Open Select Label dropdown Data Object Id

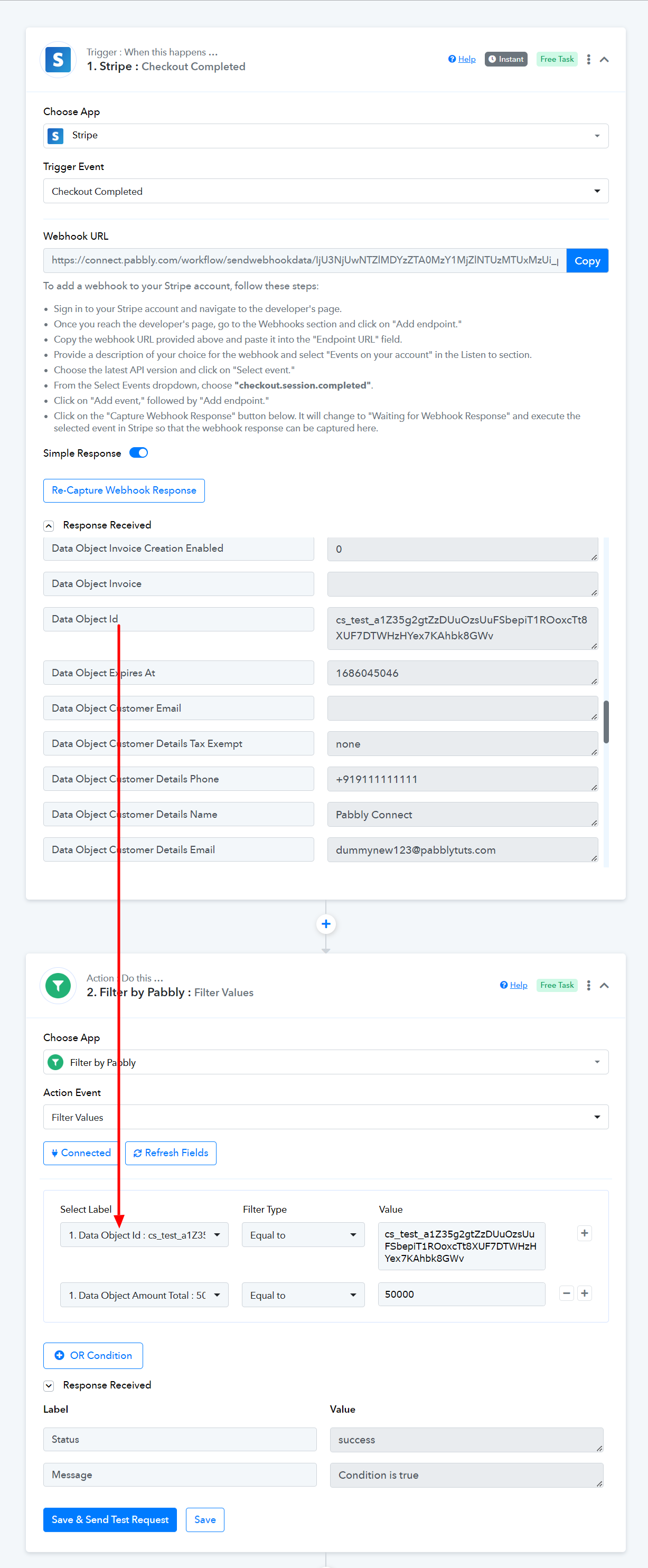[144, 1235]
